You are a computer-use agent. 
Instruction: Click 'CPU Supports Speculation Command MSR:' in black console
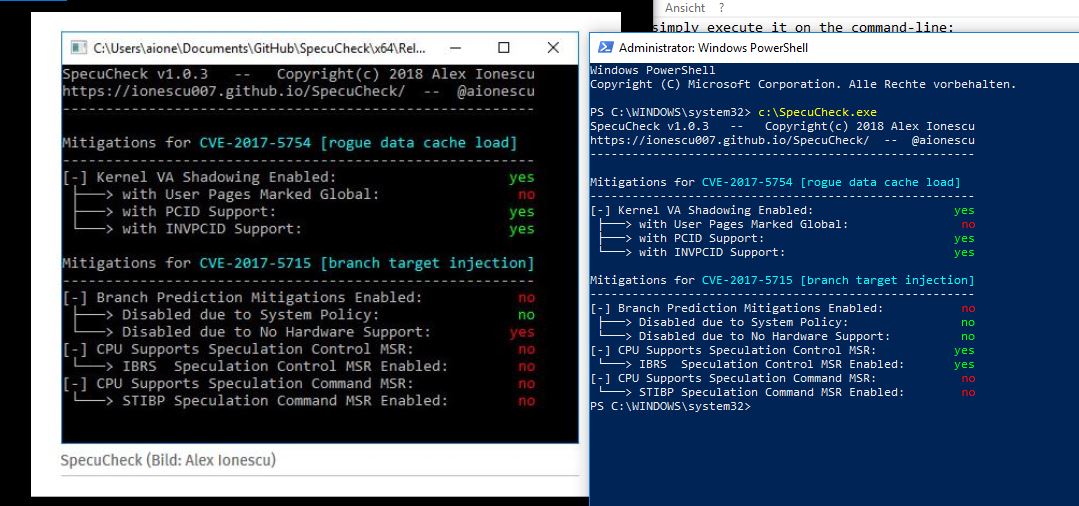pos(255,383)
